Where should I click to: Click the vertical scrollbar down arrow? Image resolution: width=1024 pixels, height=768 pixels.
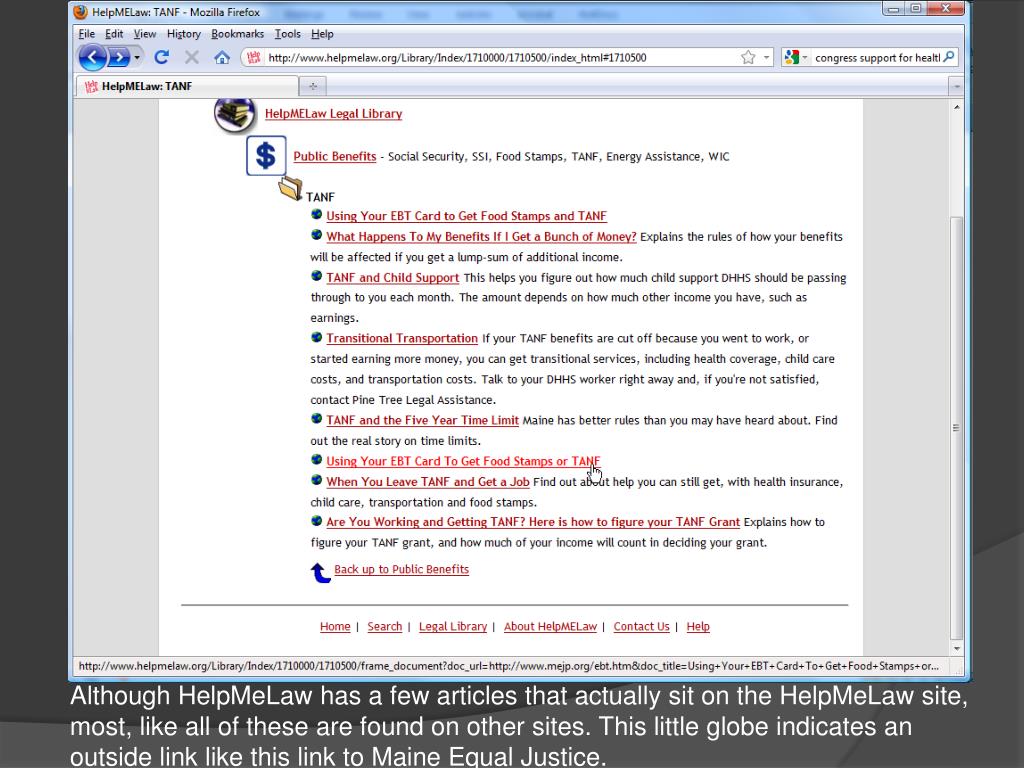(957, 648)
